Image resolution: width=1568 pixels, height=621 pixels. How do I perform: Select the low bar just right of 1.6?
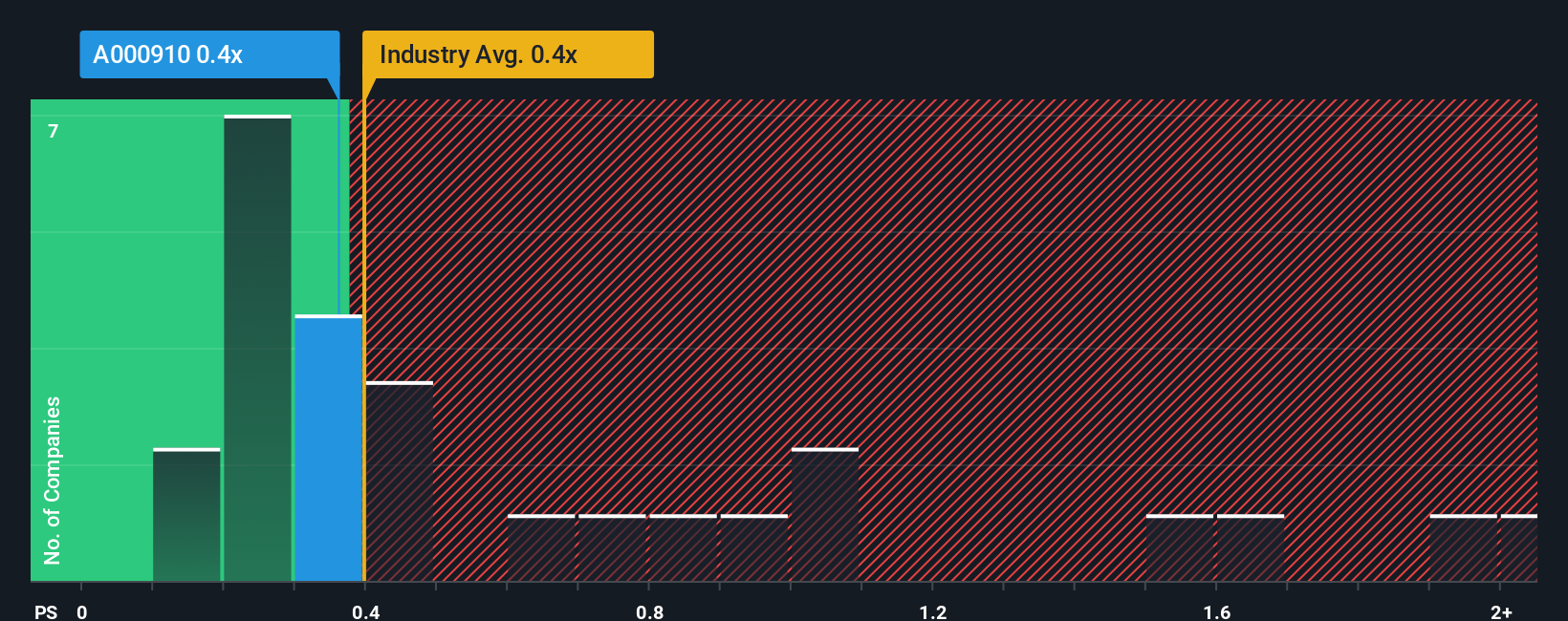coord(1251,547)
